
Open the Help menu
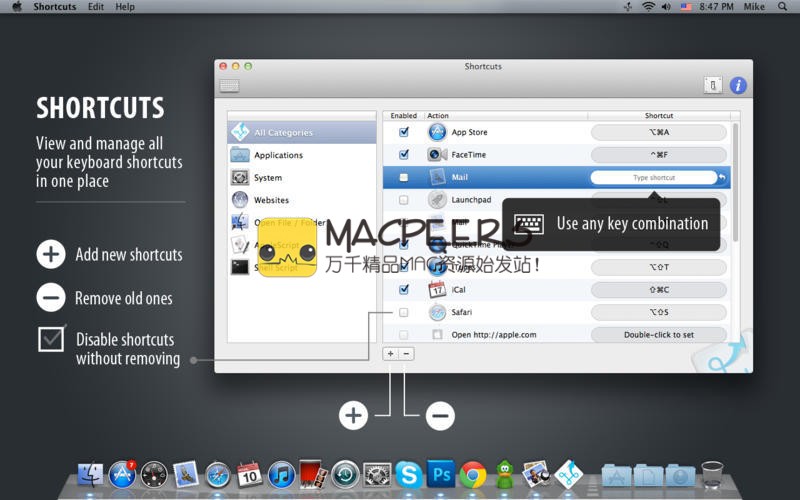125,7
